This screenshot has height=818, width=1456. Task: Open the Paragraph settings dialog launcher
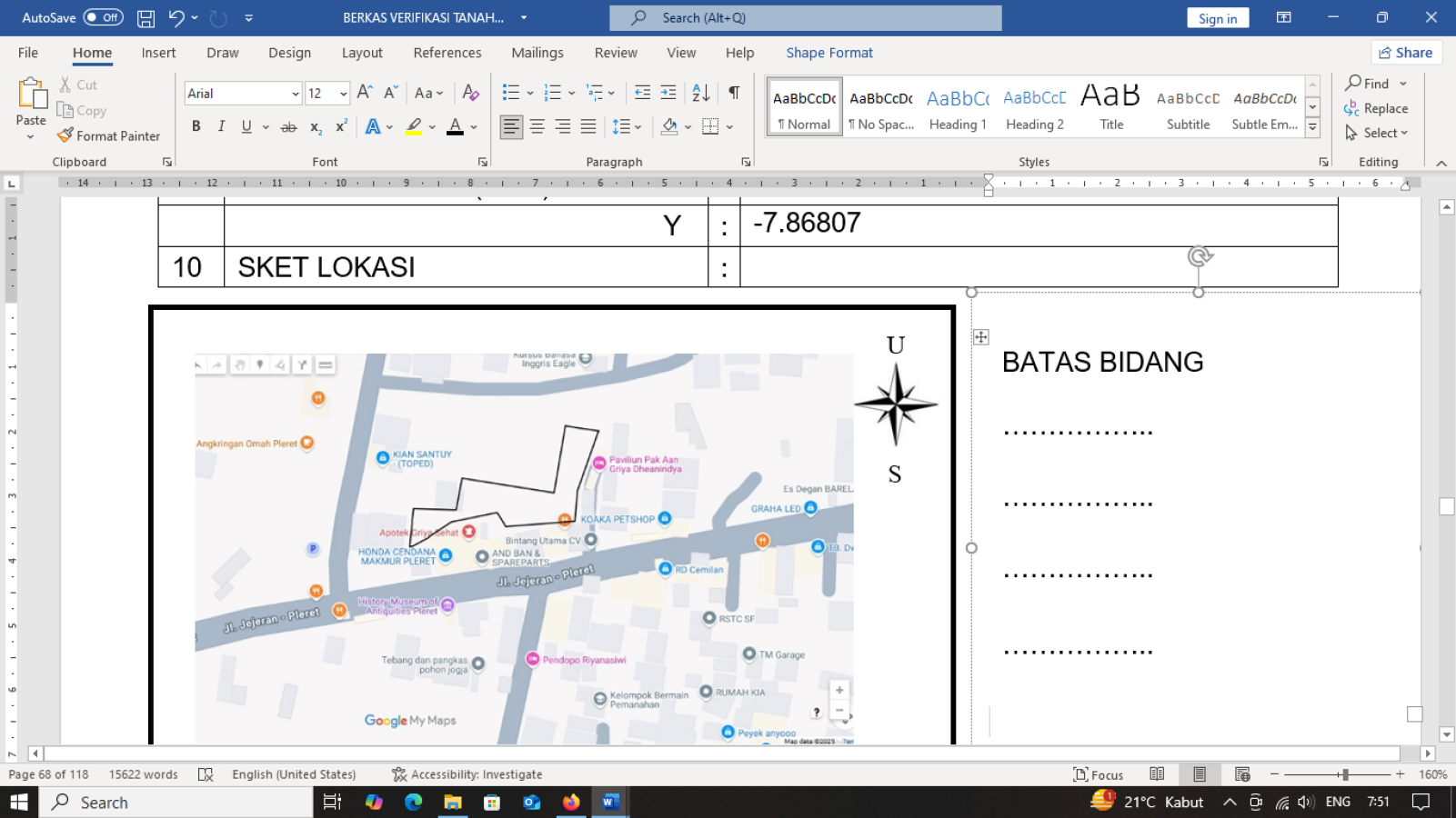[746, 162]
